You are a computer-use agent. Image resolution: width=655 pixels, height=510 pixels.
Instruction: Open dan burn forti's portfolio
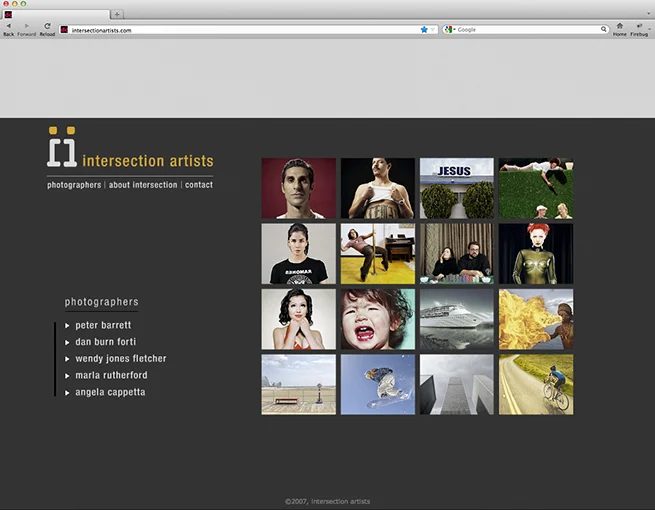[x=106, y=342]
